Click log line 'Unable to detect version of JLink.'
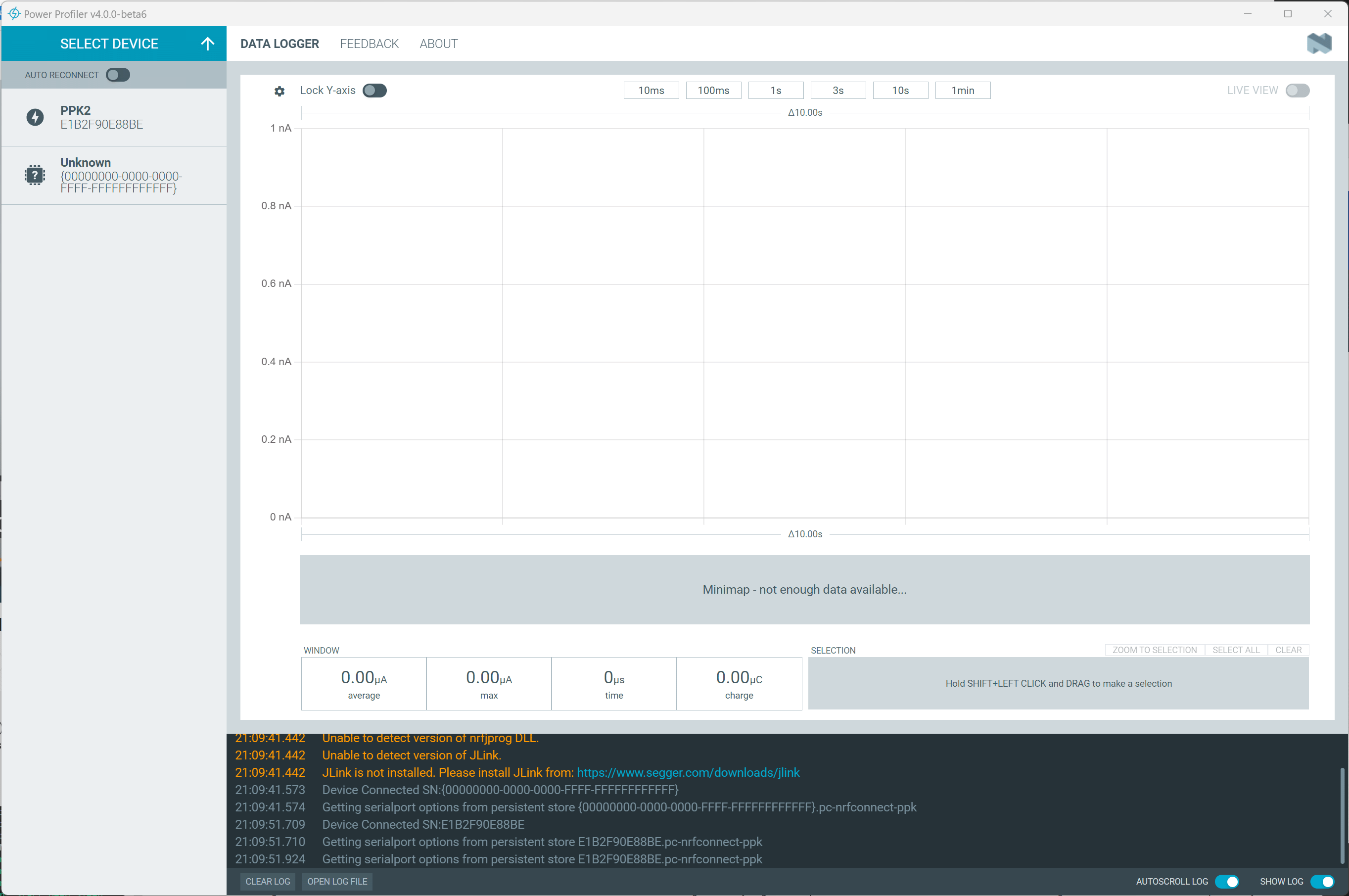This screenshot has height=896, width=1349. (412, 755)
